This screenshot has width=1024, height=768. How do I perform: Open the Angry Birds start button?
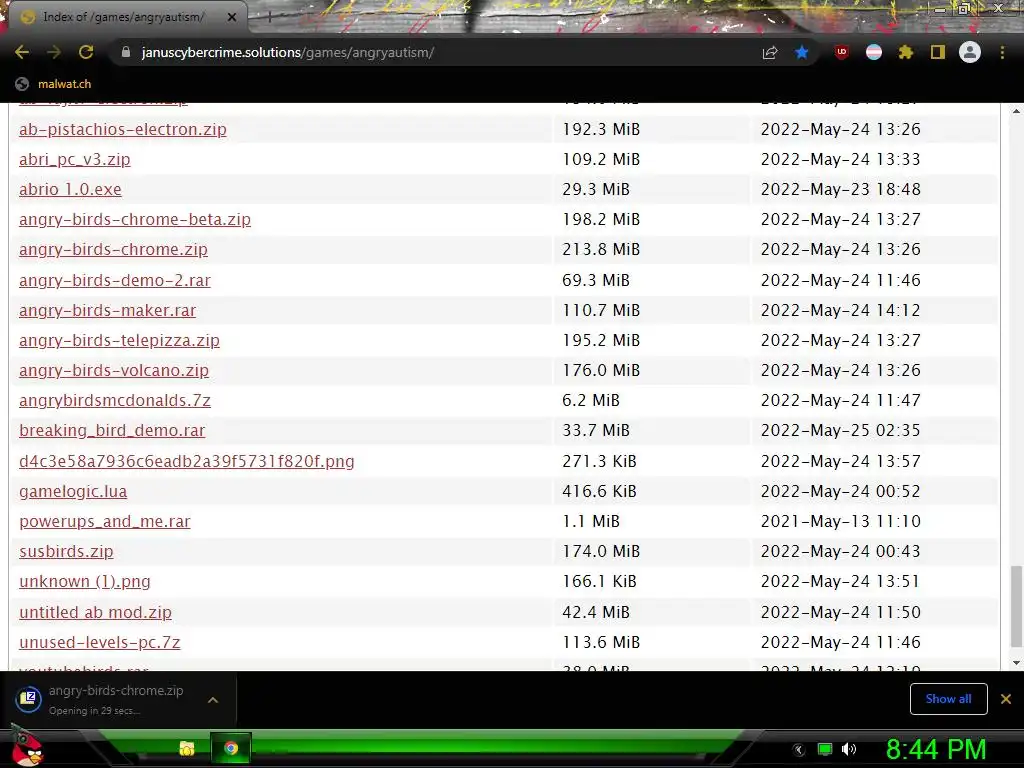(25, 748)
